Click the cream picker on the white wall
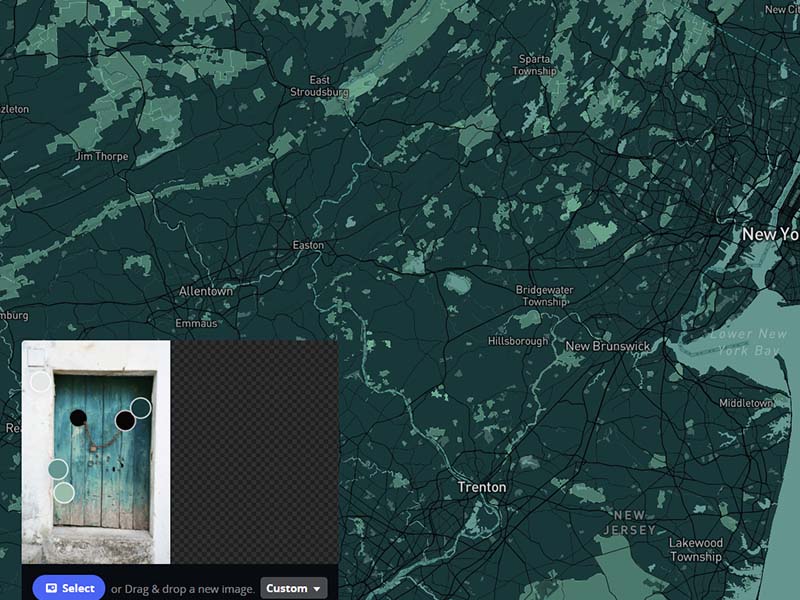The height and width of the screenshot is (600, 800). 38,381
